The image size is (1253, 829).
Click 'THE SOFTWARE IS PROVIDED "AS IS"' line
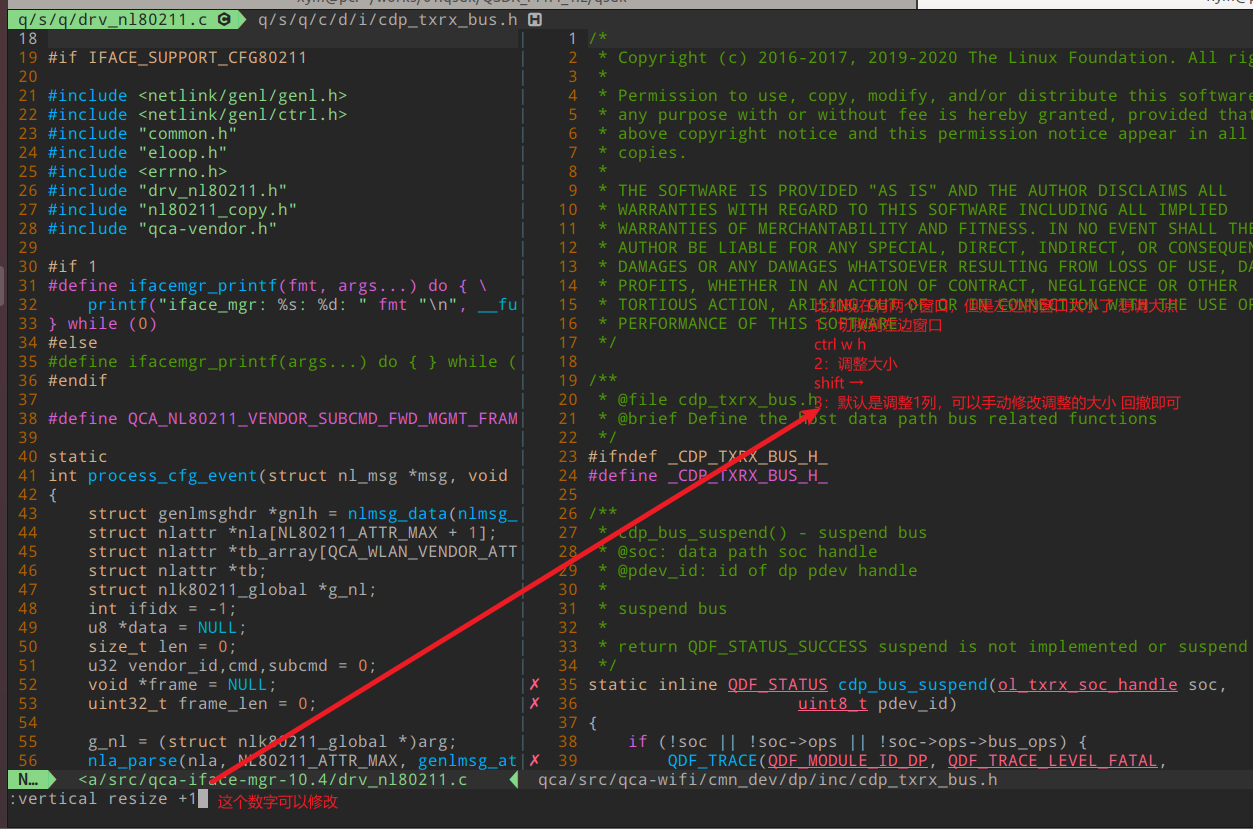[912, 191]
